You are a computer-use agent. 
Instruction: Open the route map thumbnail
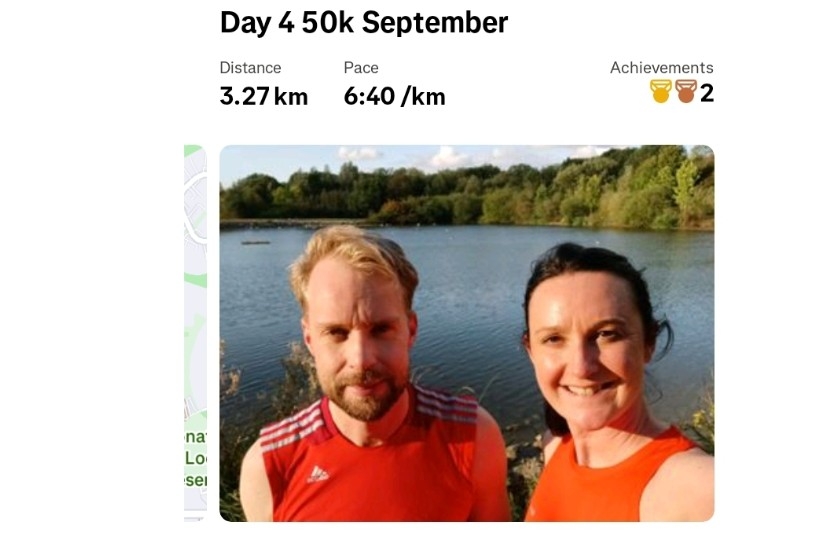click(196, 333)
